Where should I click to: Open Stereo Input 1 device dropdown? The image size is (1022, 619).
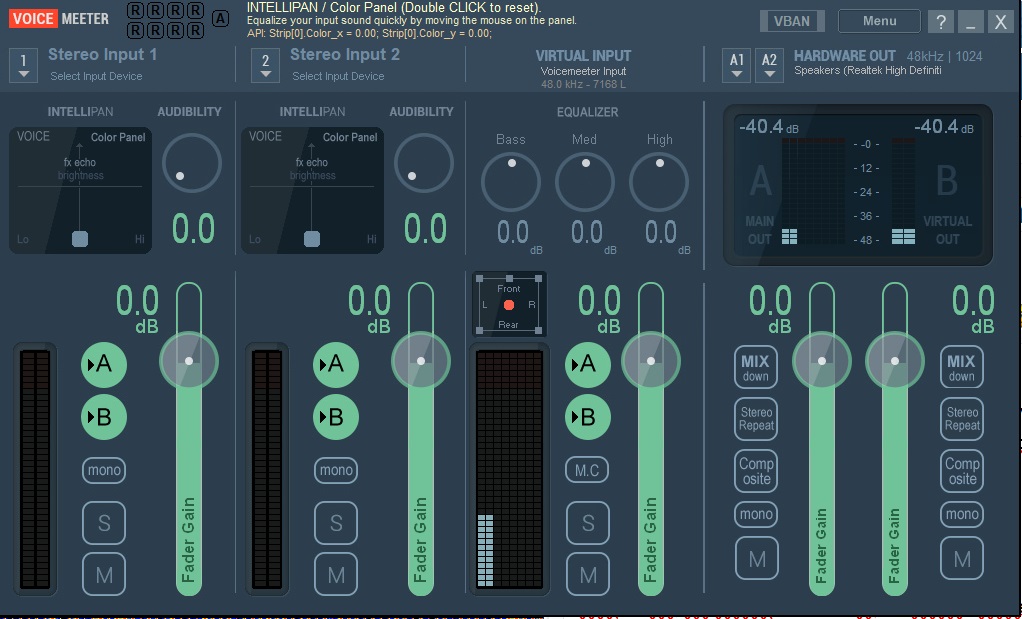click(x=23, y=66)
